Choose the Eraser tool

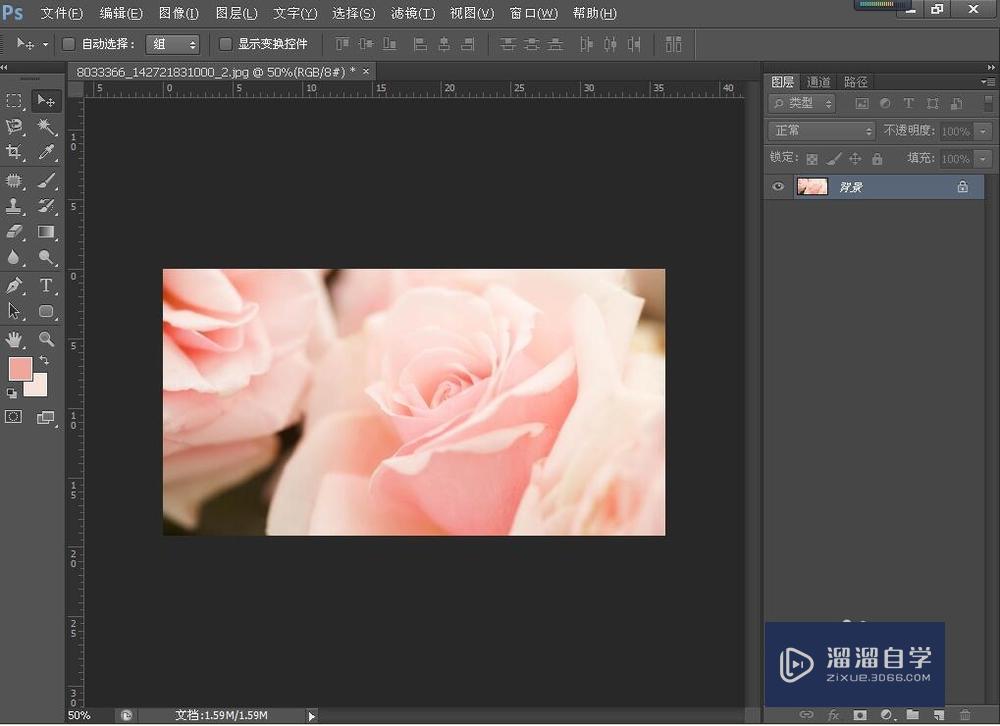pyautogui.click(x=14, y=232)
